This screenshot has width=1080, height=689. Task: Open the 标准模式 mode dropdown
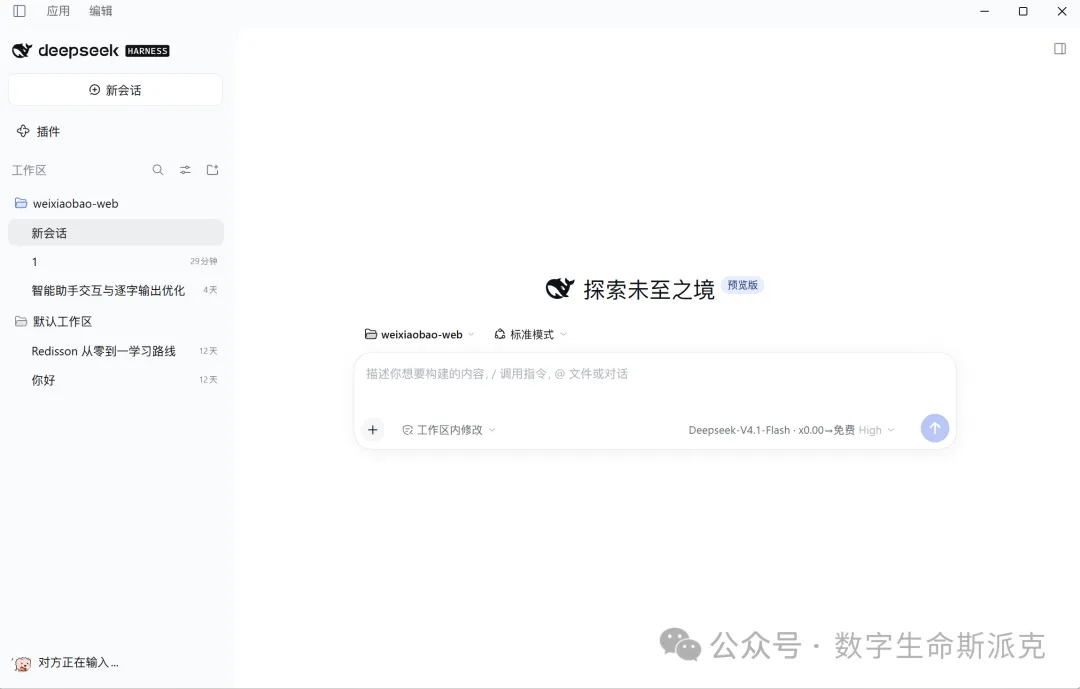(x=530, y=334)
